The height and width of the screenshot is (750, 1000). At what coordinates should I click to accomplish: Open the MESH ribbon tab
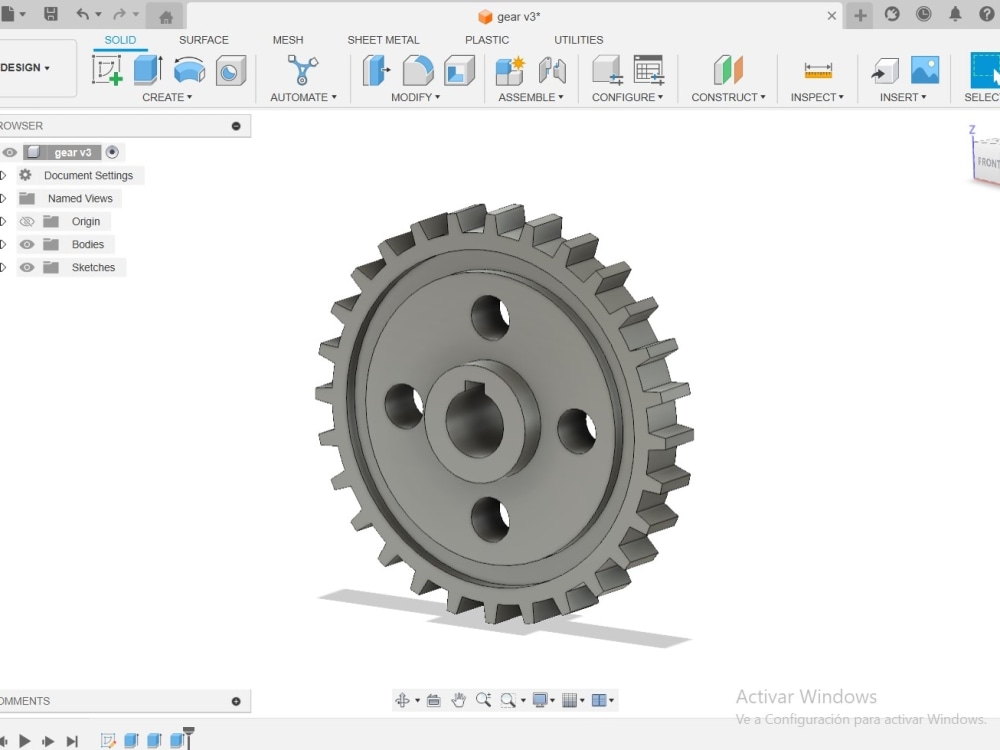click(x=288, y=40)
